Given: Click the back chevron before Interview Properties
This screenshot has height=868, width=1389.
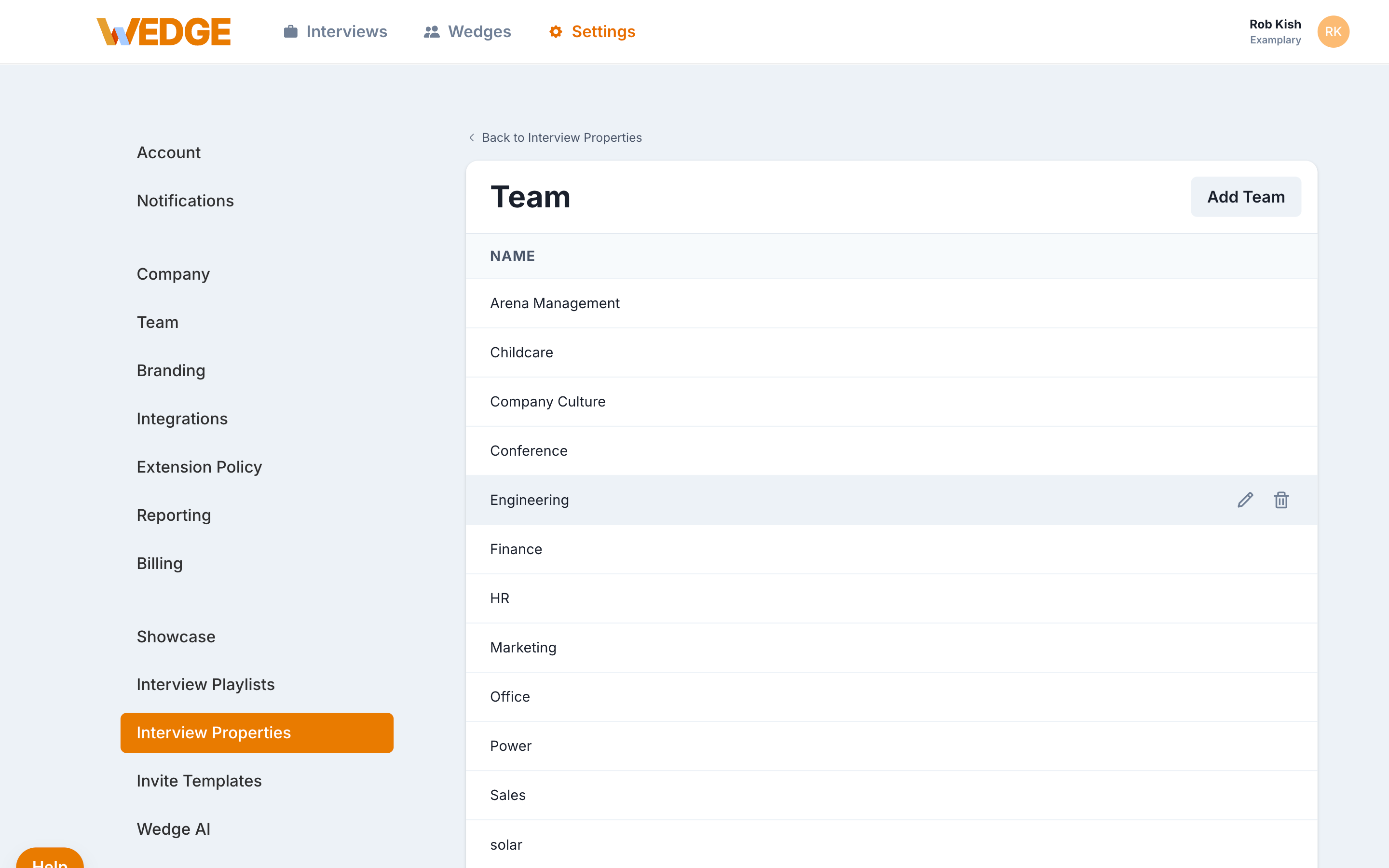Looking at the screenshot, I should coord(471,137).
